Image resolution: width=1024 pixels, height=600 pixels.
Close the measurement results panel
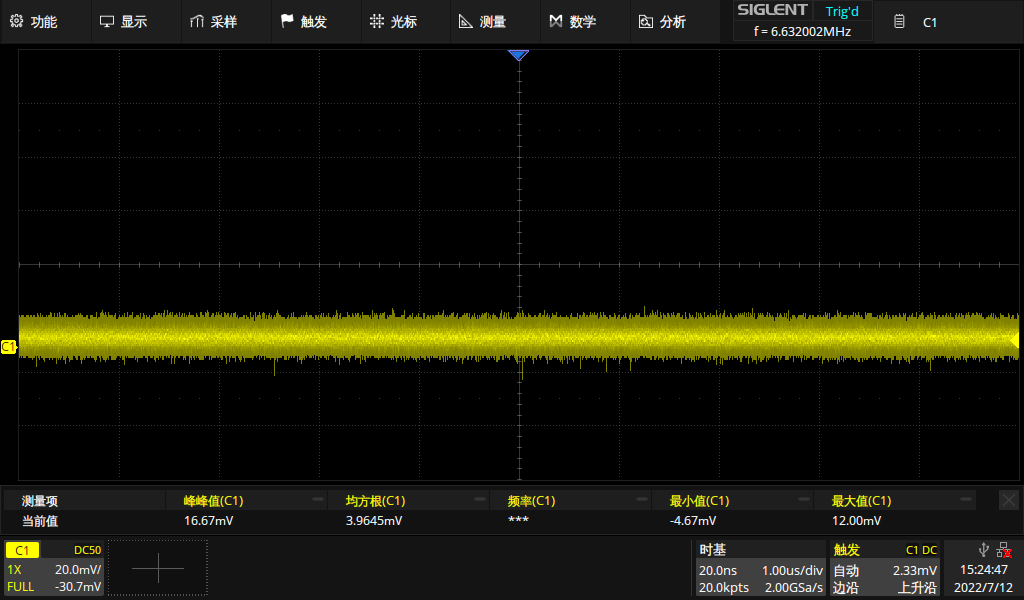click(1009, 499)
